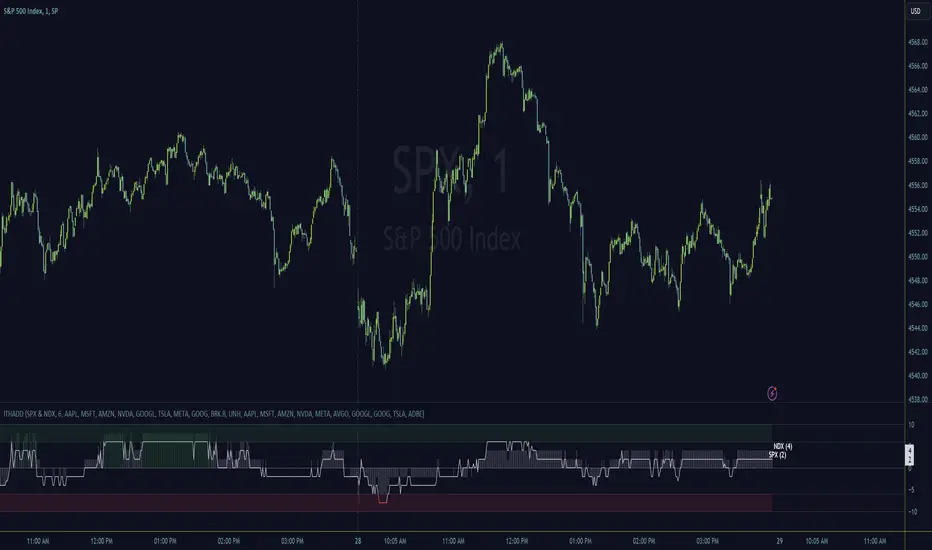
Task: Click the 4550.00 price axis label
Action: click(x=918, y=257)
